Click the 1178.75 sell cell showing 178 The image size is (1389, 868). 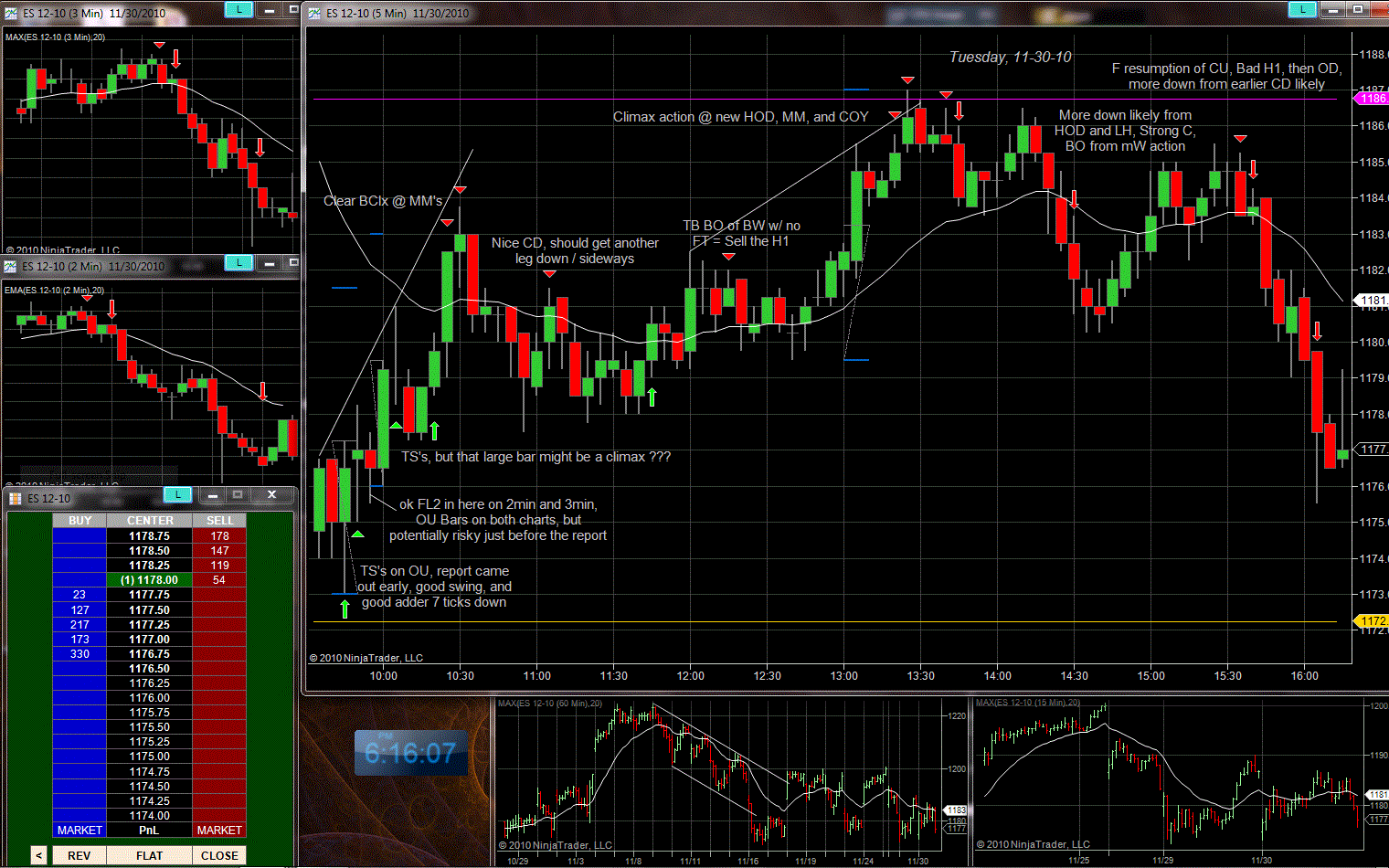click(x=219, y=535)
